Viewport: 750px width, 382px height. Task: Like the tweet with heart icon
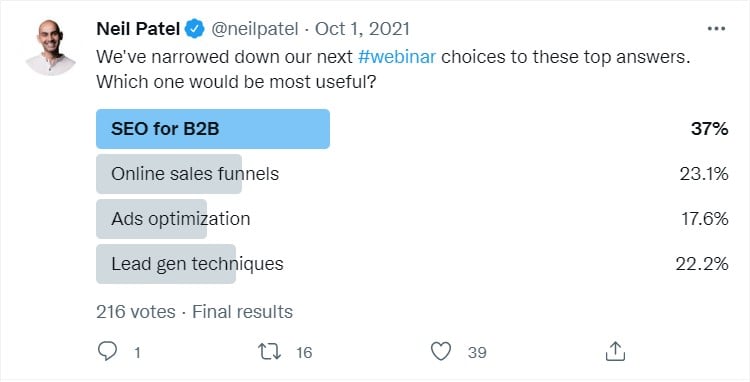click(x=441, y=351)
